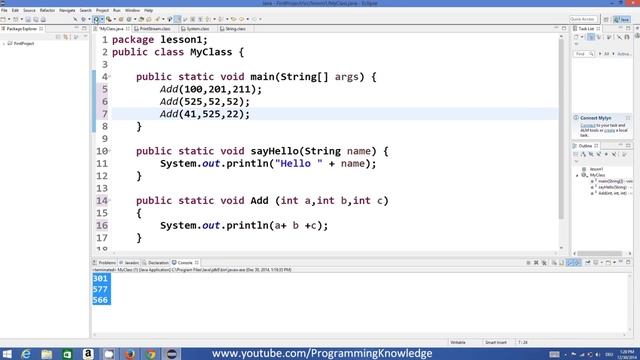Image resolution: width=640 pixels, height=360 pixels.
Task: Open Firefox from the Windows taskbar
Action: pos(130,354)
